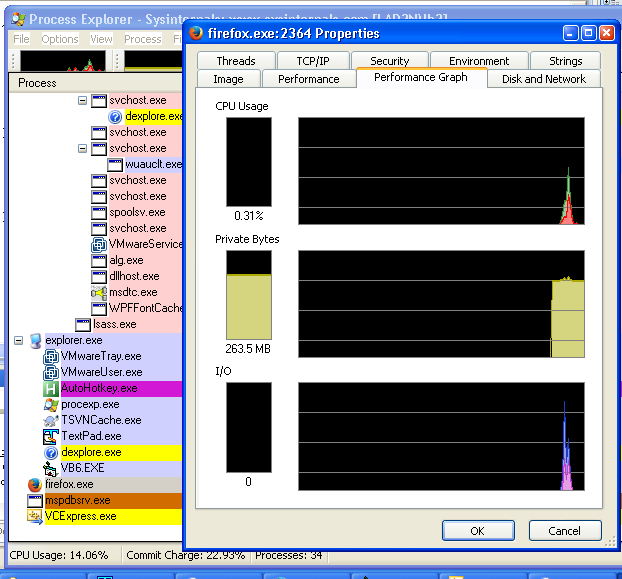Click the '263.5 MB' private bytes value
The width and height of the screenshot is (622, 579).
[248, 349]
